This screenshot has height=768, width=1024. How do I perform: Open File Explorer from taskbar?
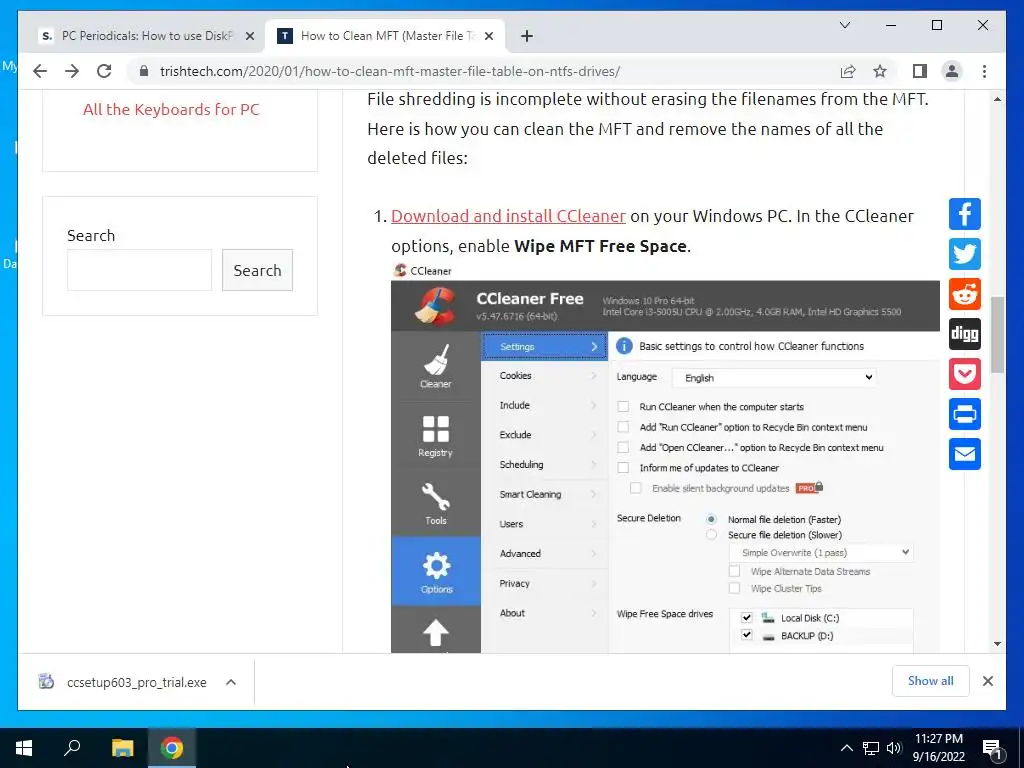122,748
